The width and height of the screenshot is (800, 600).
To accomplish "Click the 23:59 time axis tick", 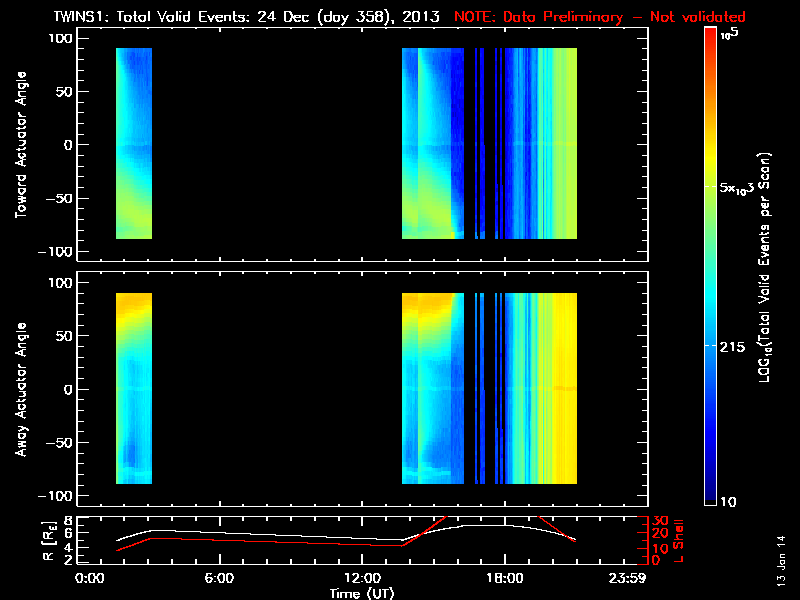I will point(628,578).
